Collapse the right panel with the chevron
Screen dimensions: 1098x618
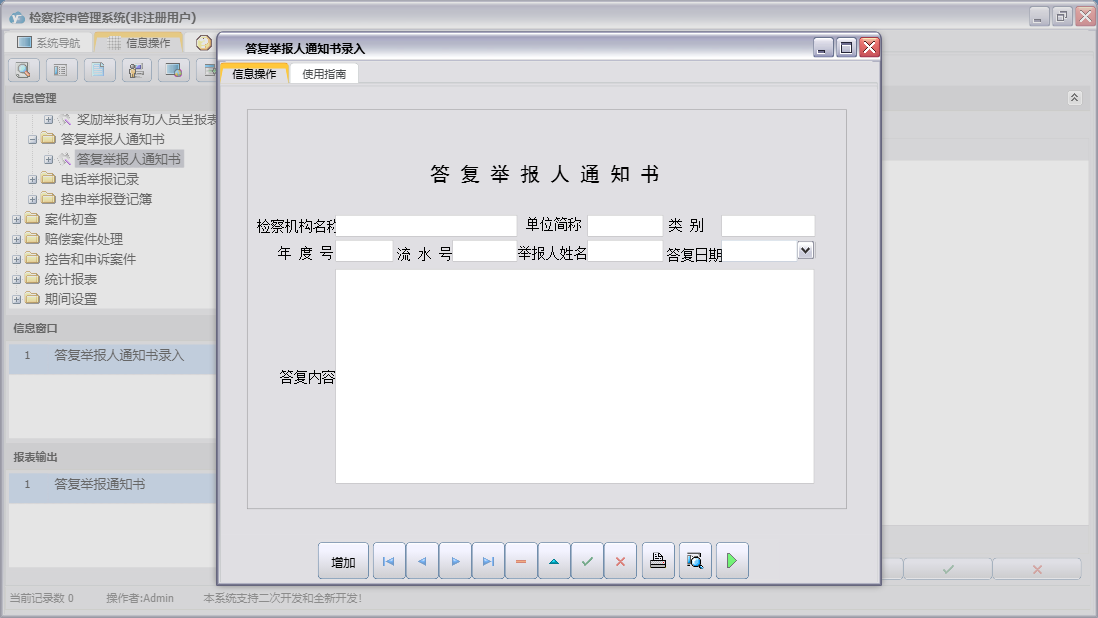[x=1075, y=98]
